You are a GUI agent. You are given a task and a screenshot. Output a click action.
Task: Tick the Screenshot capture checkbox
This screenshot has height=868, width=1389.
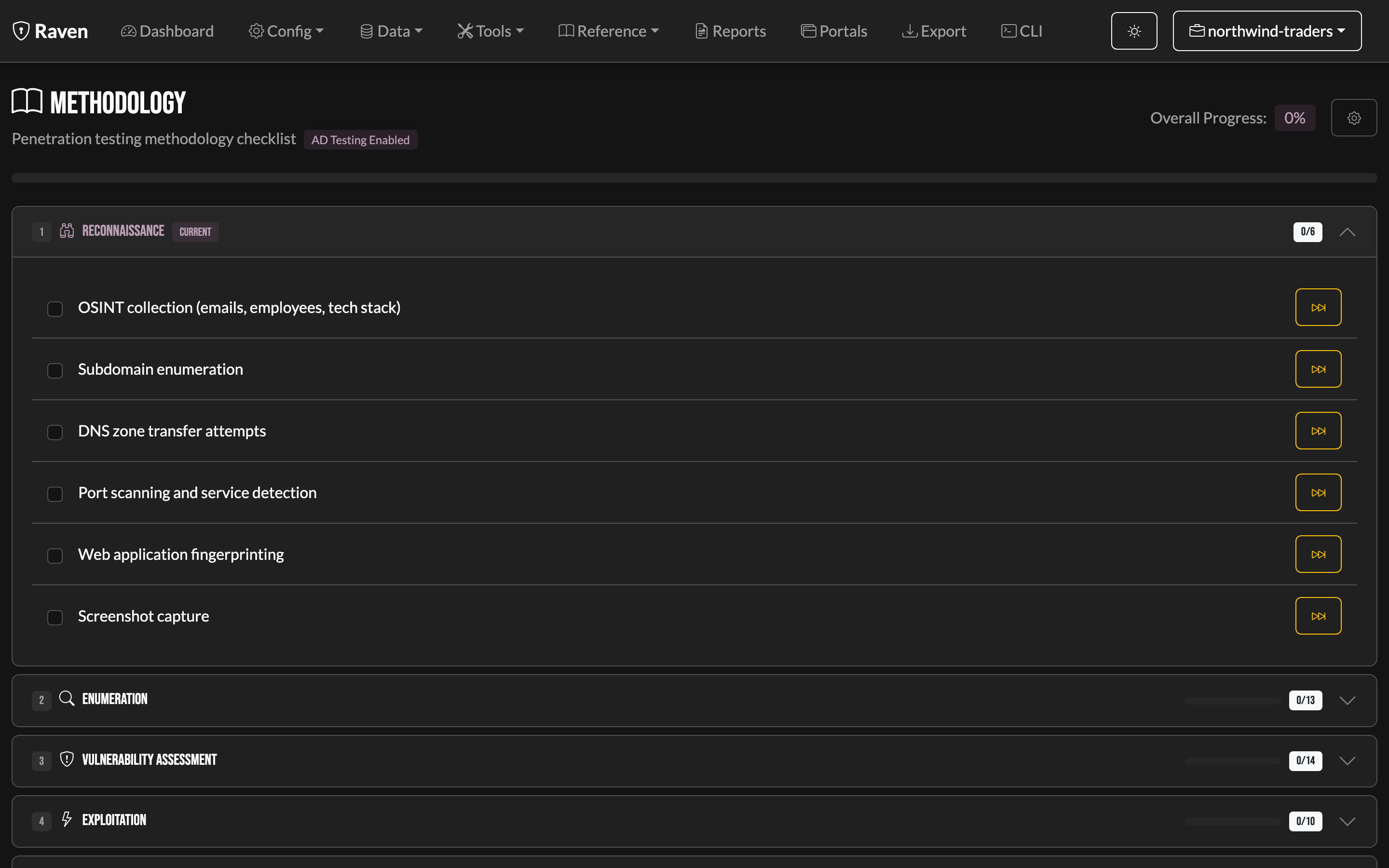[55, 617]
